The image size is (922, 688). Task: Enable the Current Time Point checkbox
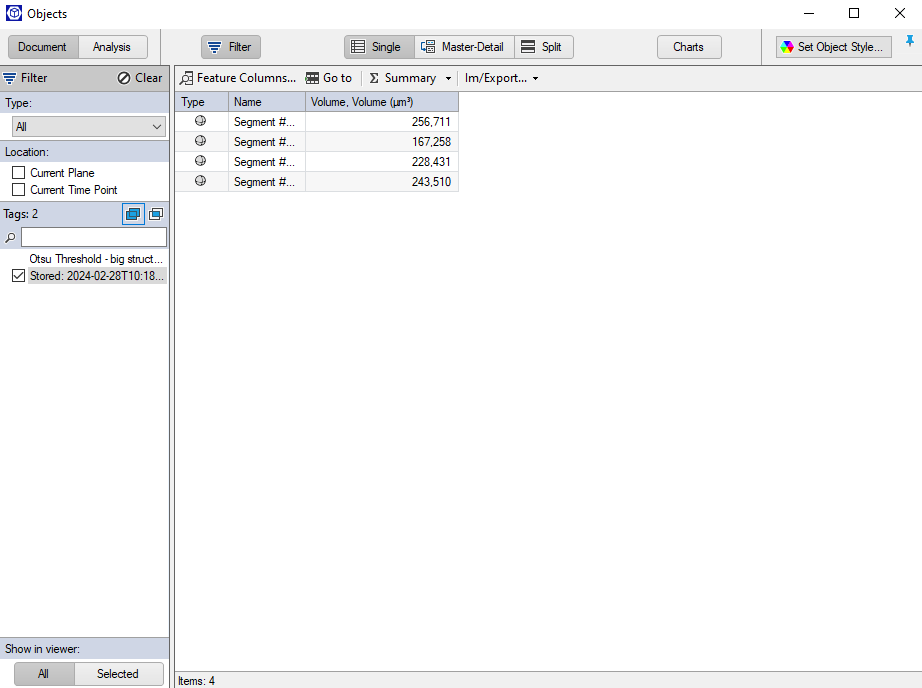17,189
